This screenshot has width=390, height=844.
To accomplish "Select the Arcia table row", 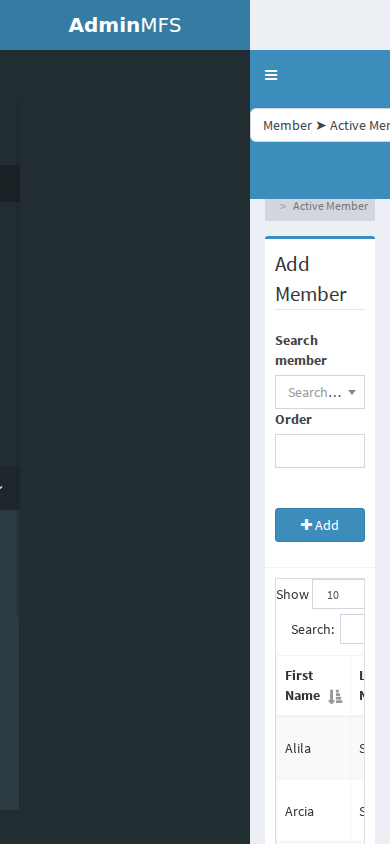I will click(320, 811).
